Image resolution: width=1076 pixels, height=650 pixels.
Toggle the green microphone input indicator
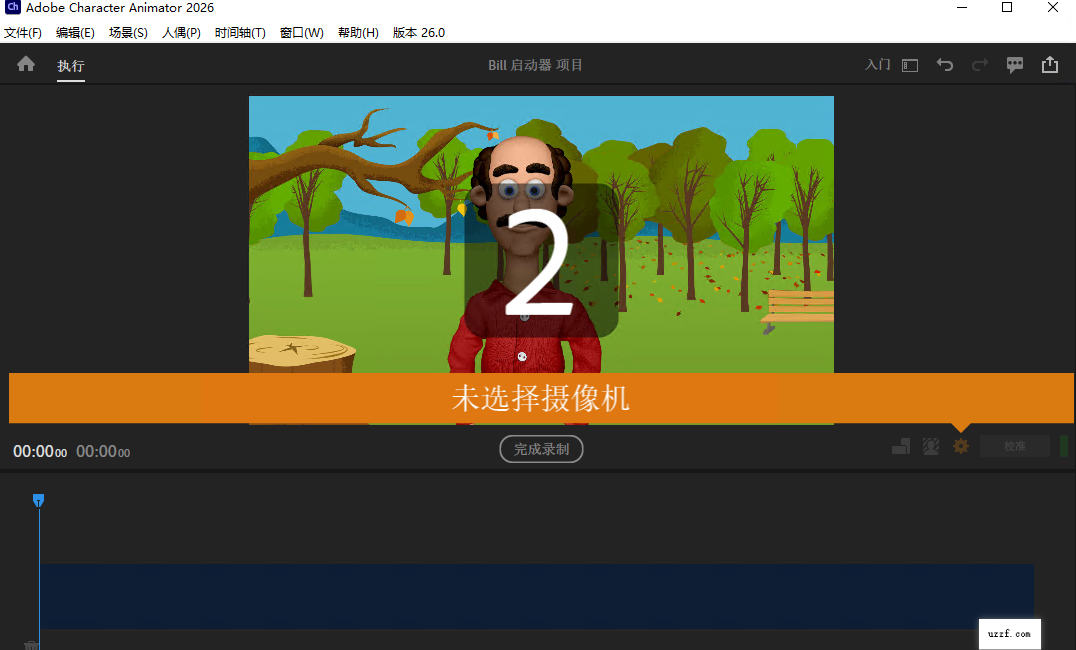[x=1065, y=446]
